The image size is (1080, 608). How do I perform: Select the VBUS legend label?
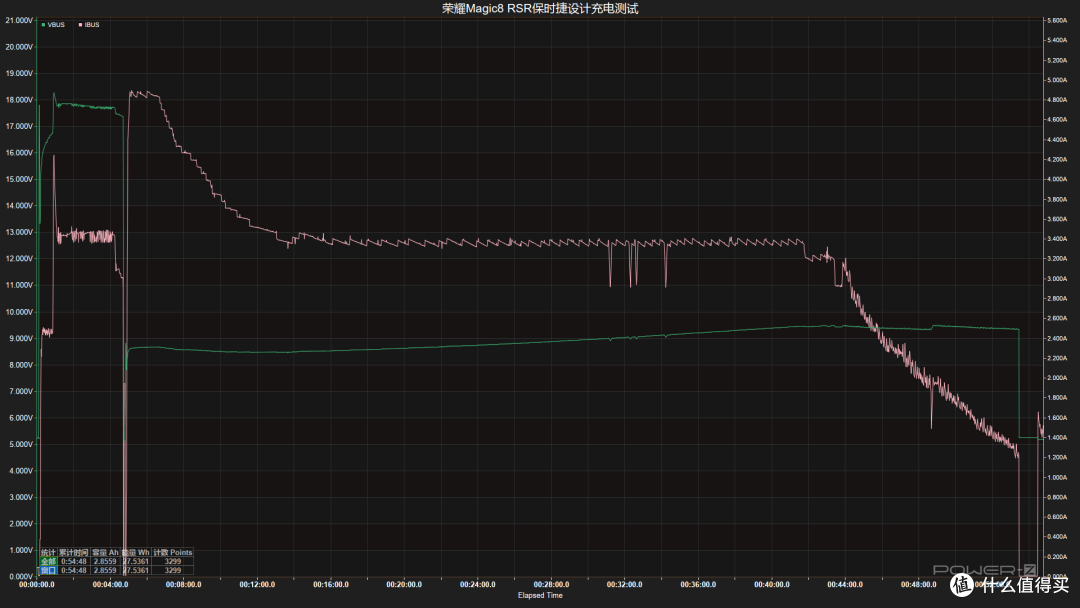pos(56,25)
